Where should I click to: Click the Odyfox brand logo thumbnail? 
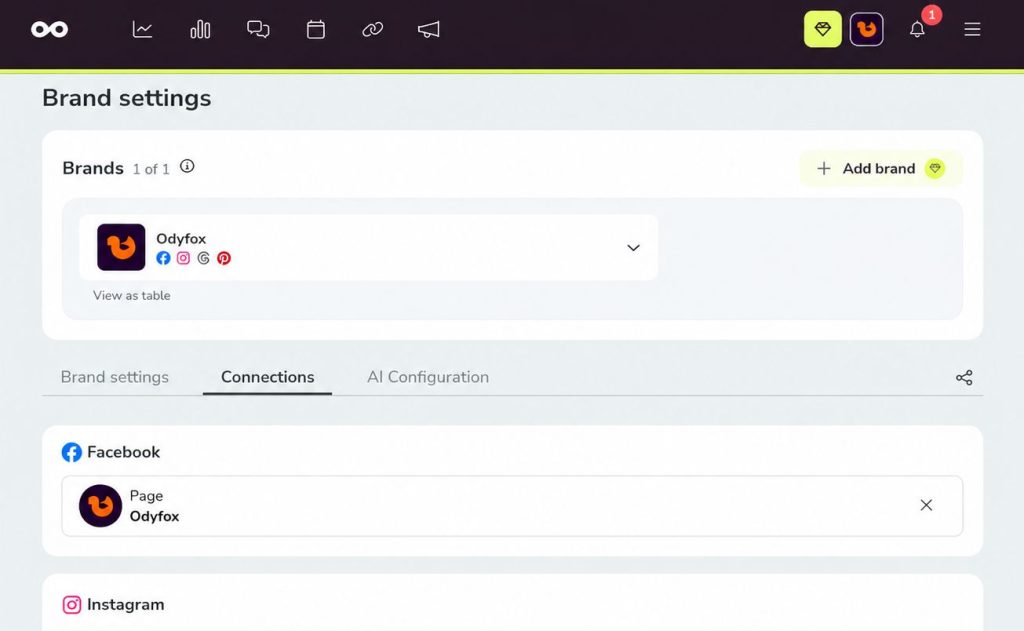[x=121, y=247]
